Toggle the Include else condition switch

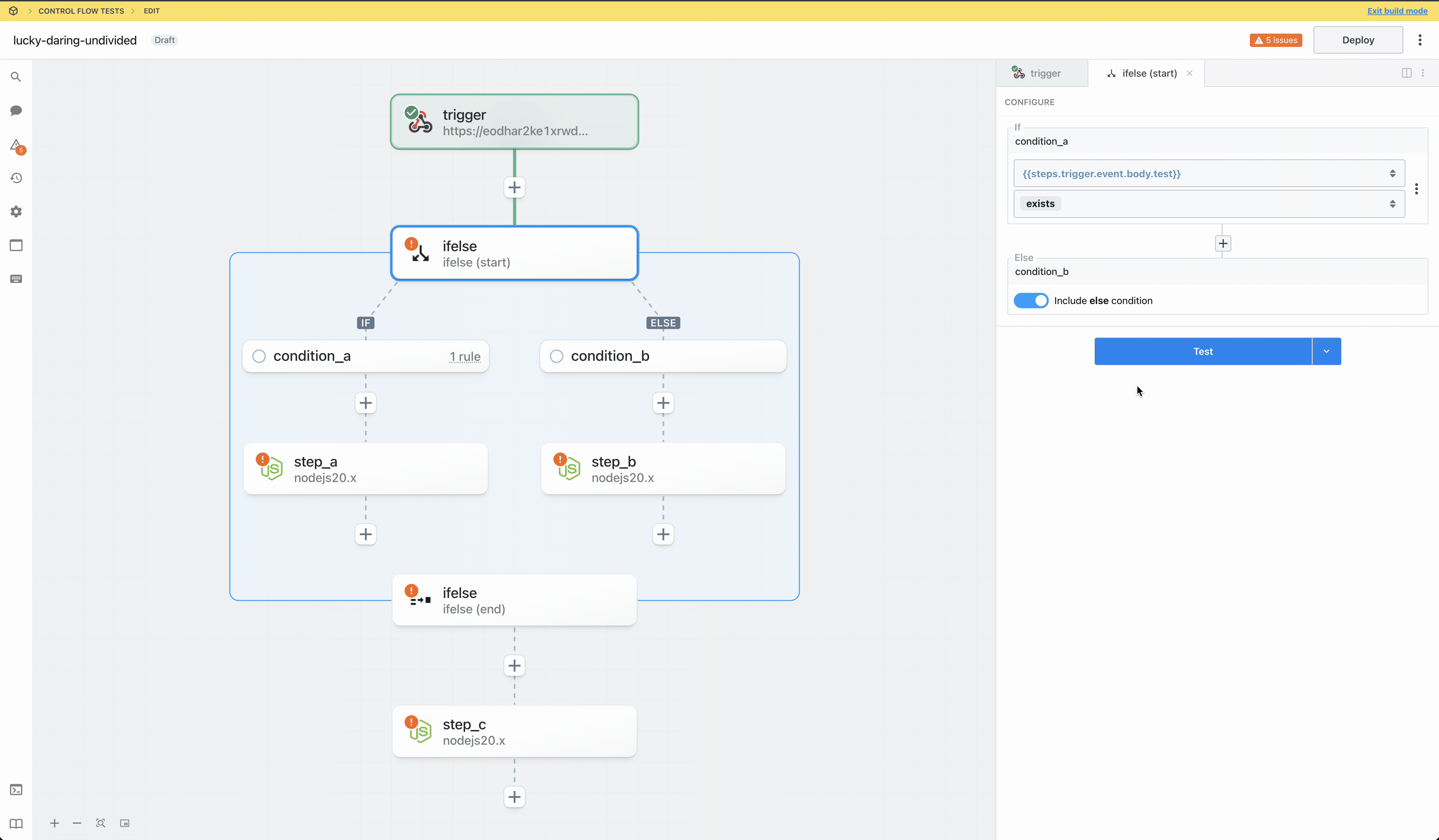1031,300
